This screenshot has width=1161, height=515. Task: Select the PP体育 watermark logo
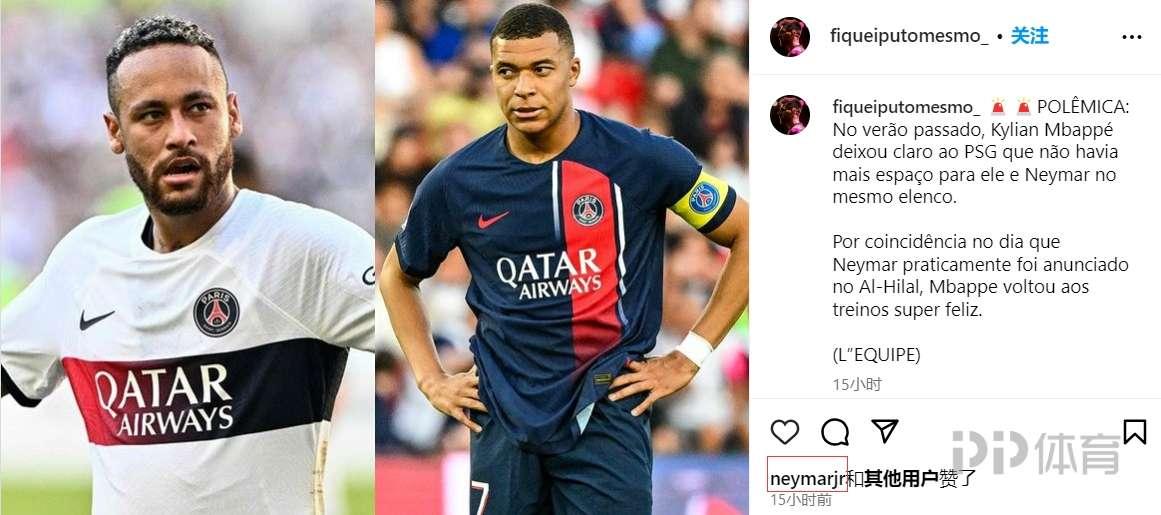click(x=1036, y=452)
